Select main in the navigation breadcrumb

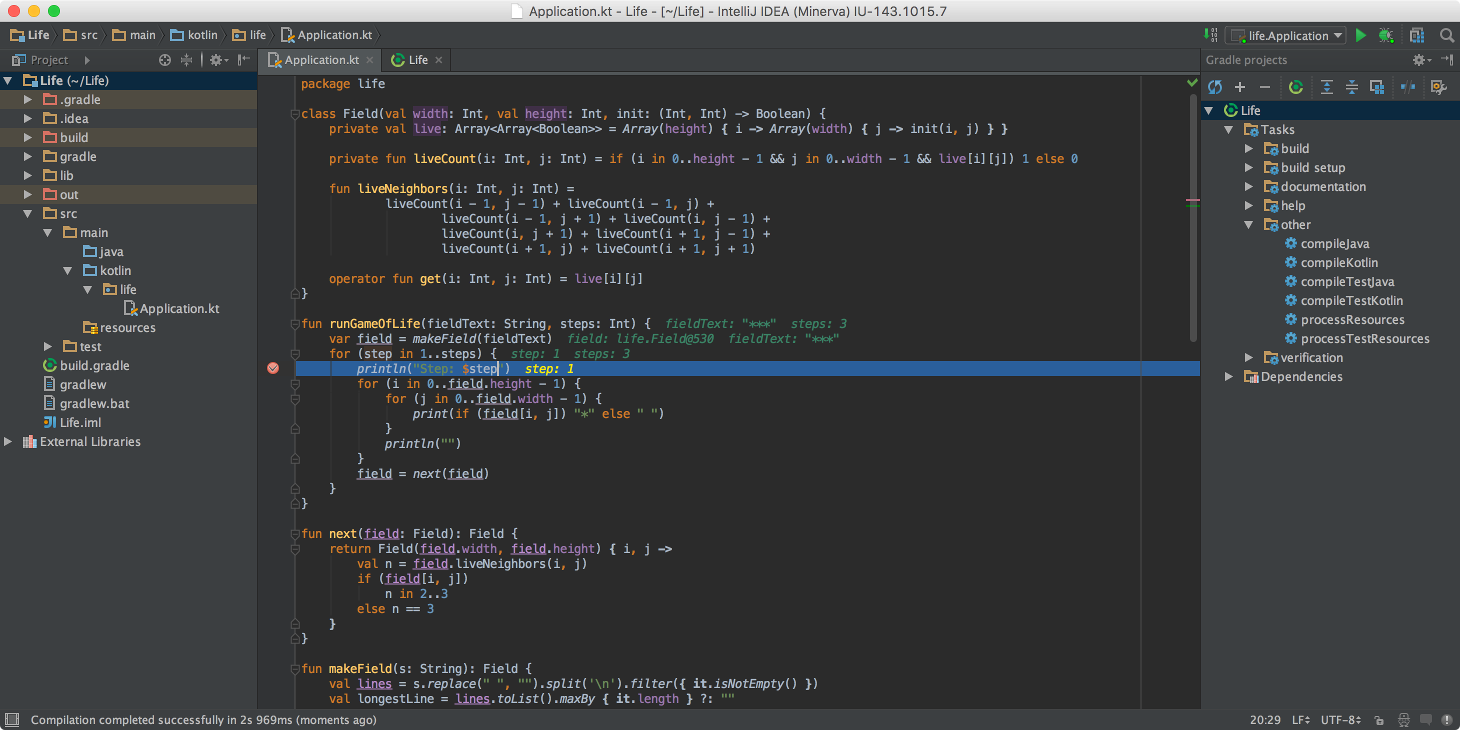[134, 35]
